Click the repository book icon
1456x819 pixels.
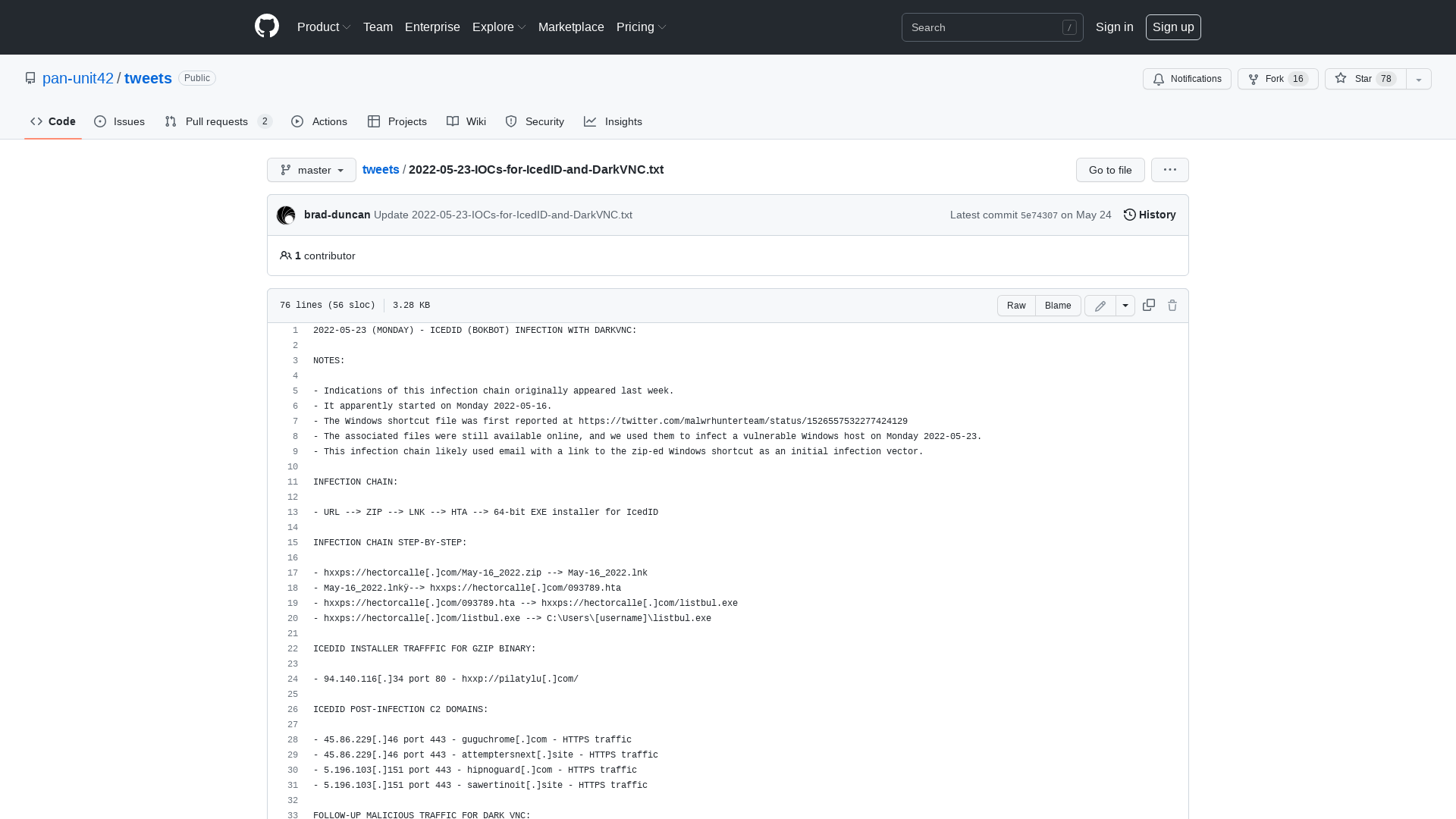click(x=30, y=78)
